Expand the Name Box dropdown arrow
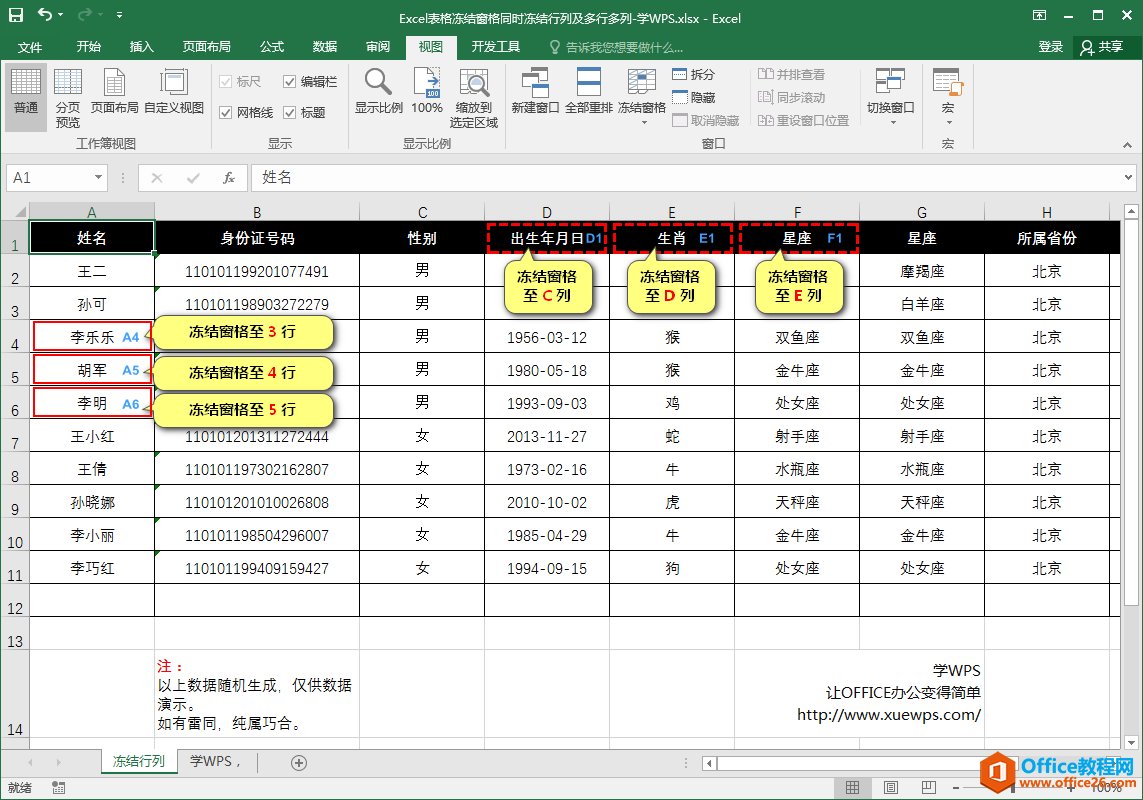The image size is (1143, 800). click(98, 178)
